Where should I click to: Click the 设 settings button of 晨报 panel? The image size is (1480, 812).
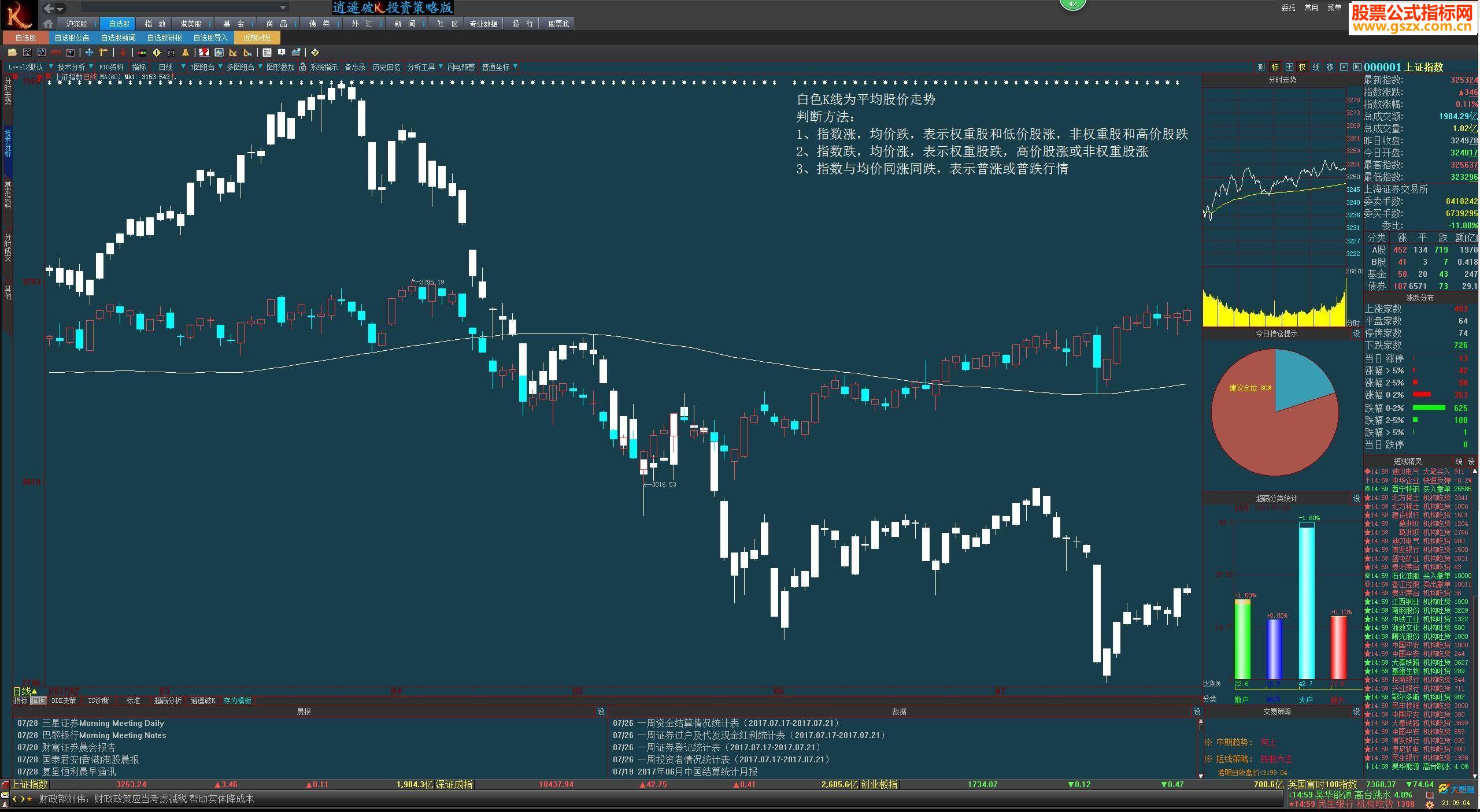click(601, 711)
